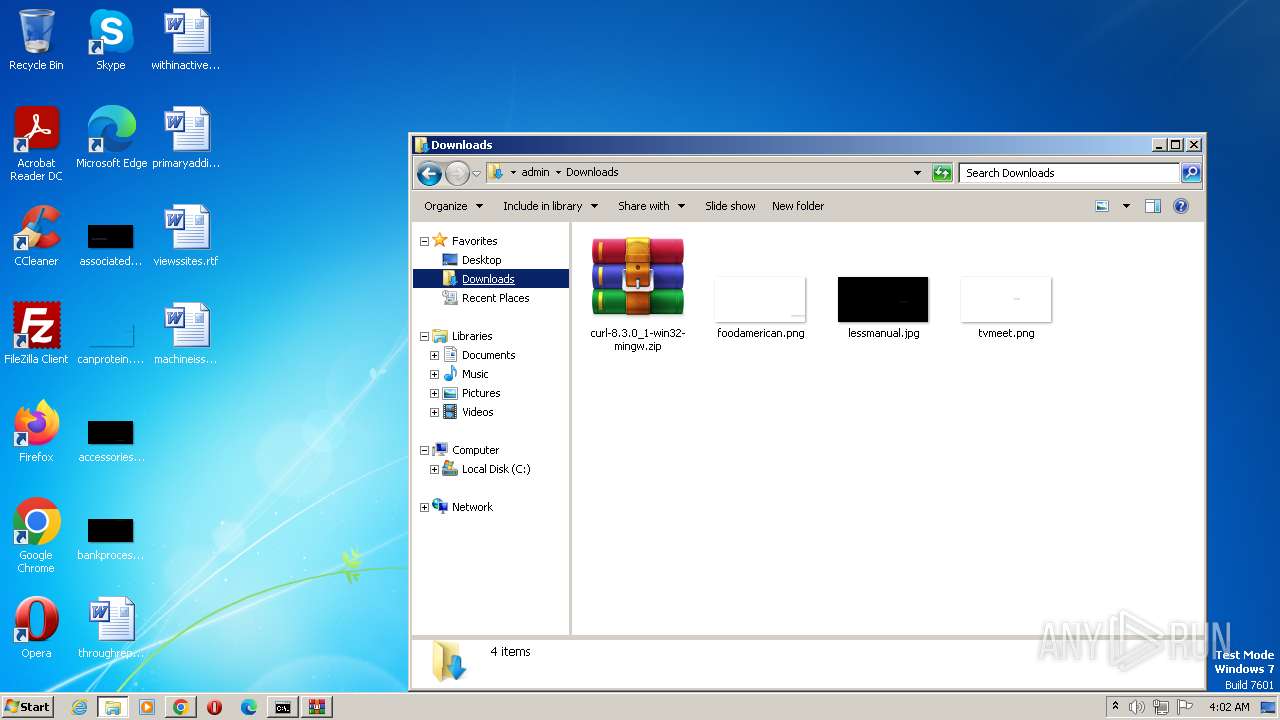Select Recent Places under Favorites
1280x720 pixels.
(495, 298)
